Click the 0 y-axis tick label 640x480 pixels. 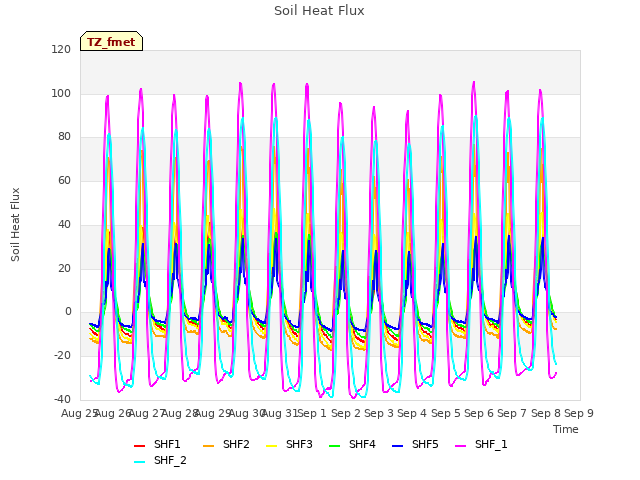[68, 312]
